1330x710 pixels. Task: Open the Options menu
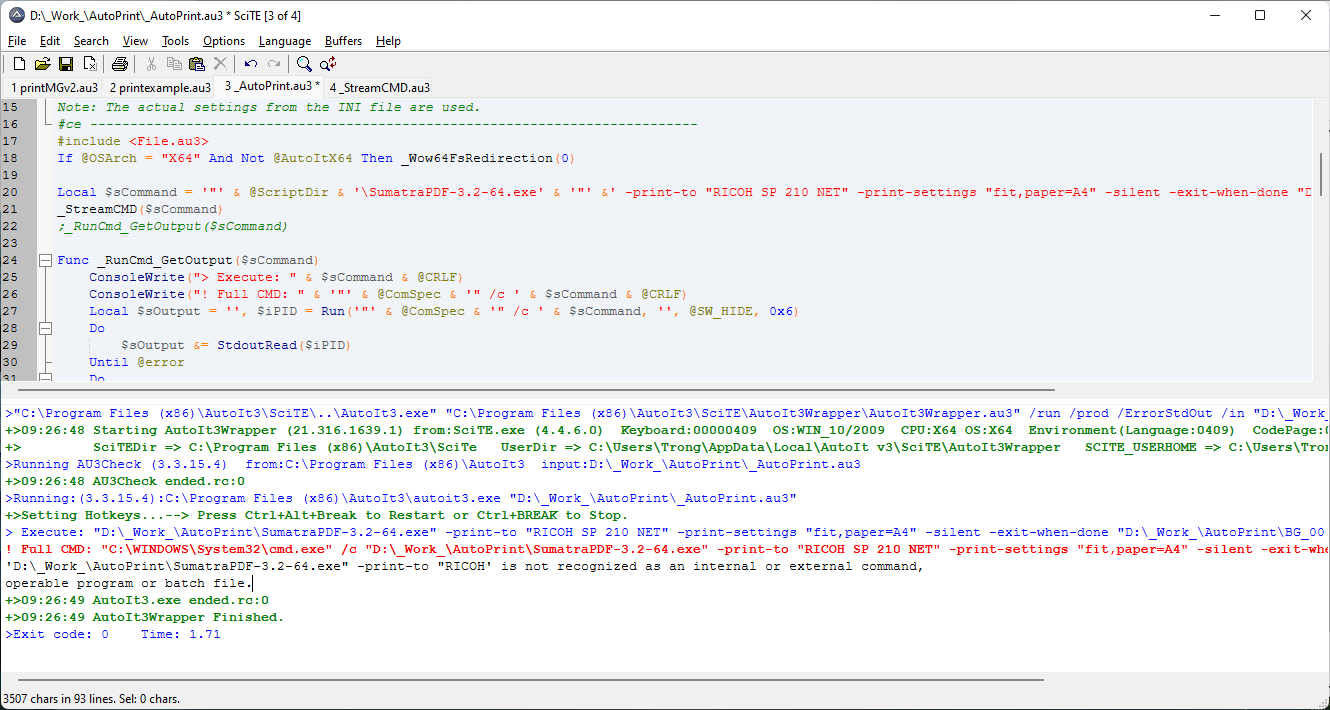224,41
